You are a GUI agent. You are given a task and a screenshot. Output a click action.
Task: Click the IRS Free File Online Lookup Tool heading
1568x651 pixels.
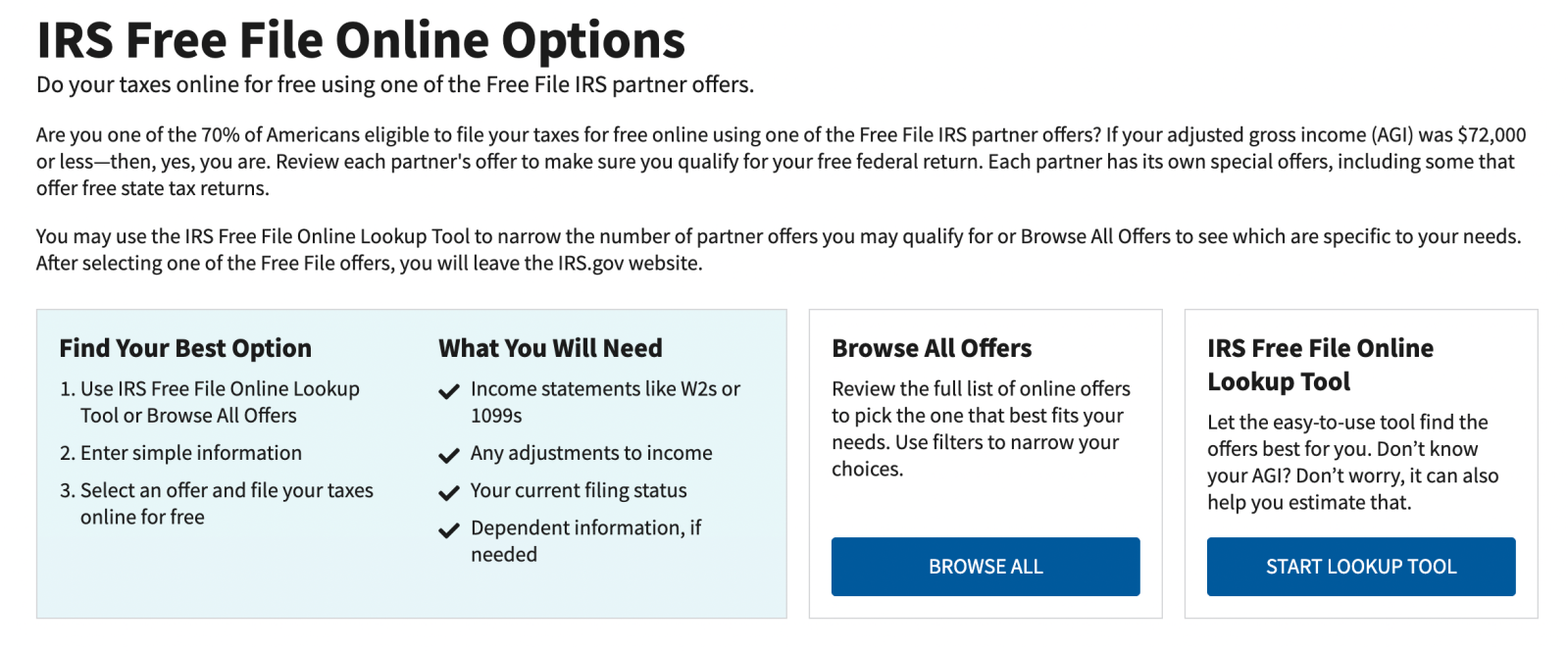coord(1320,365)
